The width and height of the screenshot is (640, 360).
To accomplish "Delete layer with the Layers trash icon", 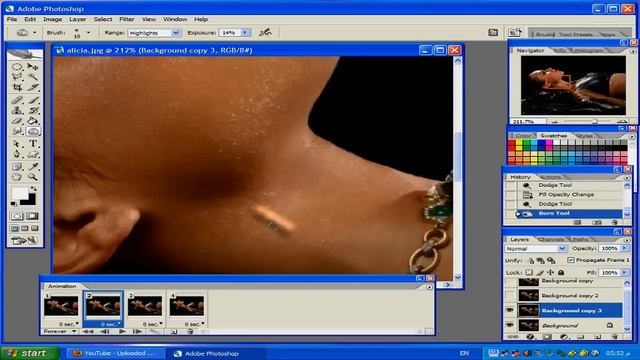I will 615,337.
